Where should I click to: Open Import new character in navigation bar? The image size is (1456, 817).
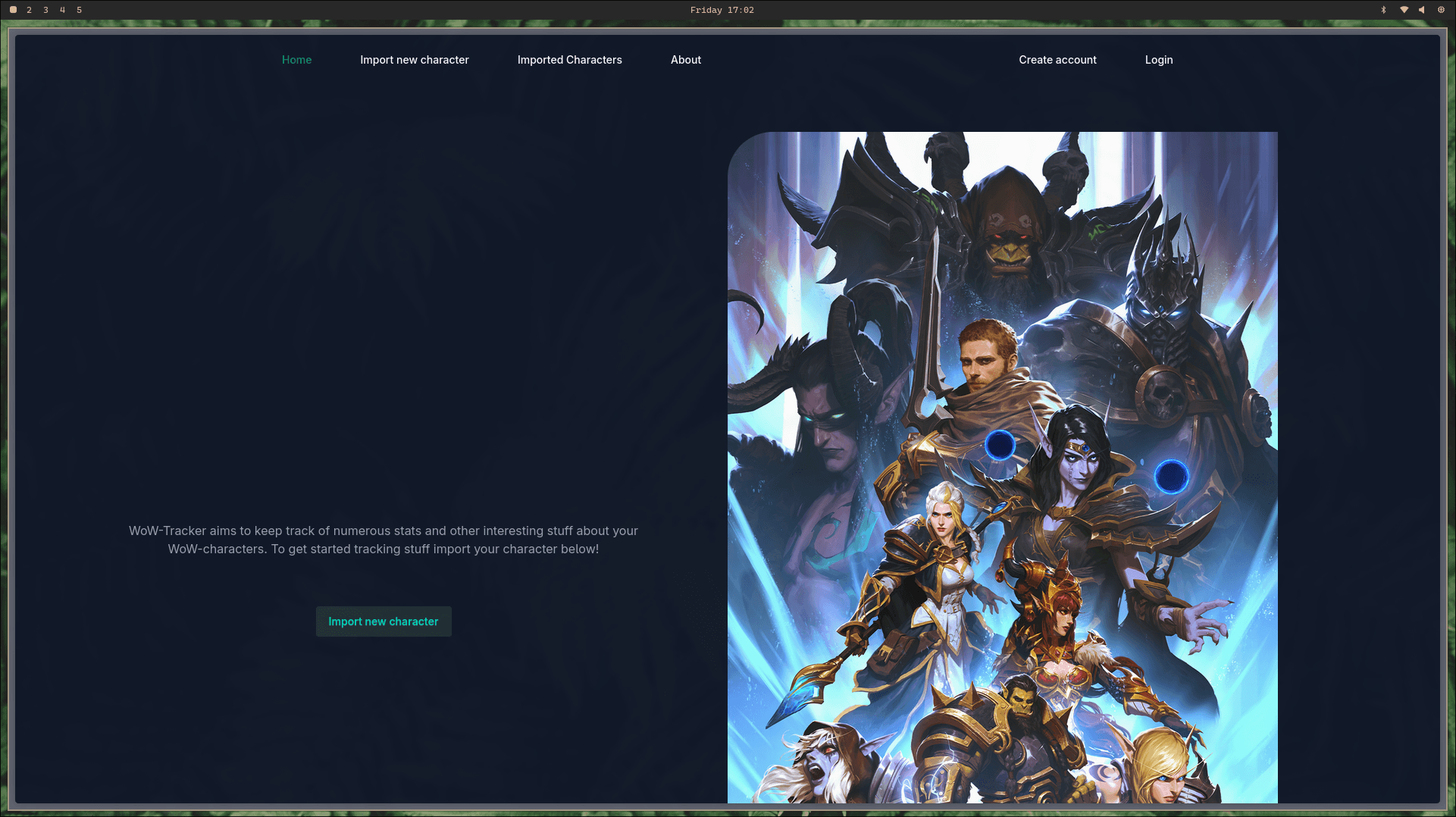[414, 60]
